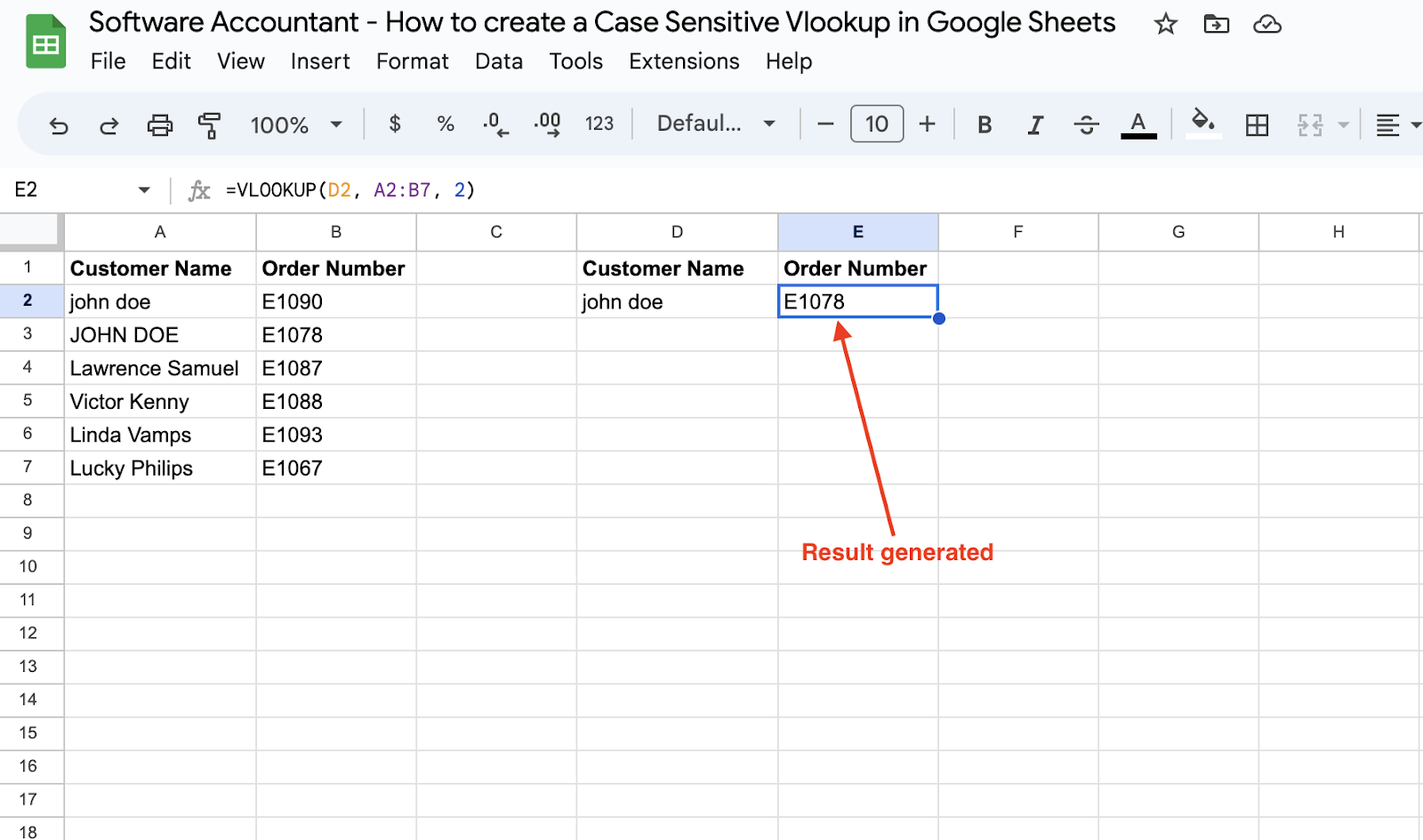The height and width of the screenshot is (840, 1423).
Task: Decrease font size with minus button
Action: 825,124
